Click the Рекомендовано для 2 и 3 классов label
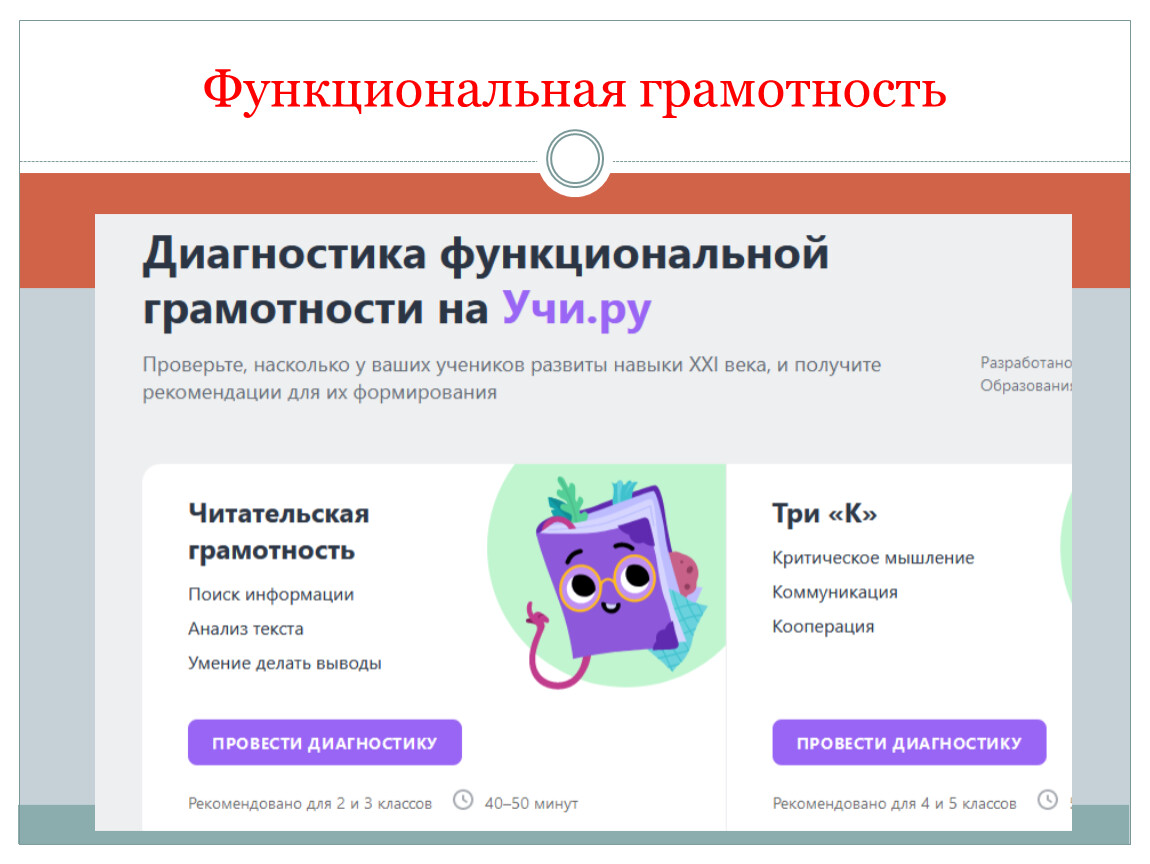The image size is (1150, 864). click(x=310, y=803)
